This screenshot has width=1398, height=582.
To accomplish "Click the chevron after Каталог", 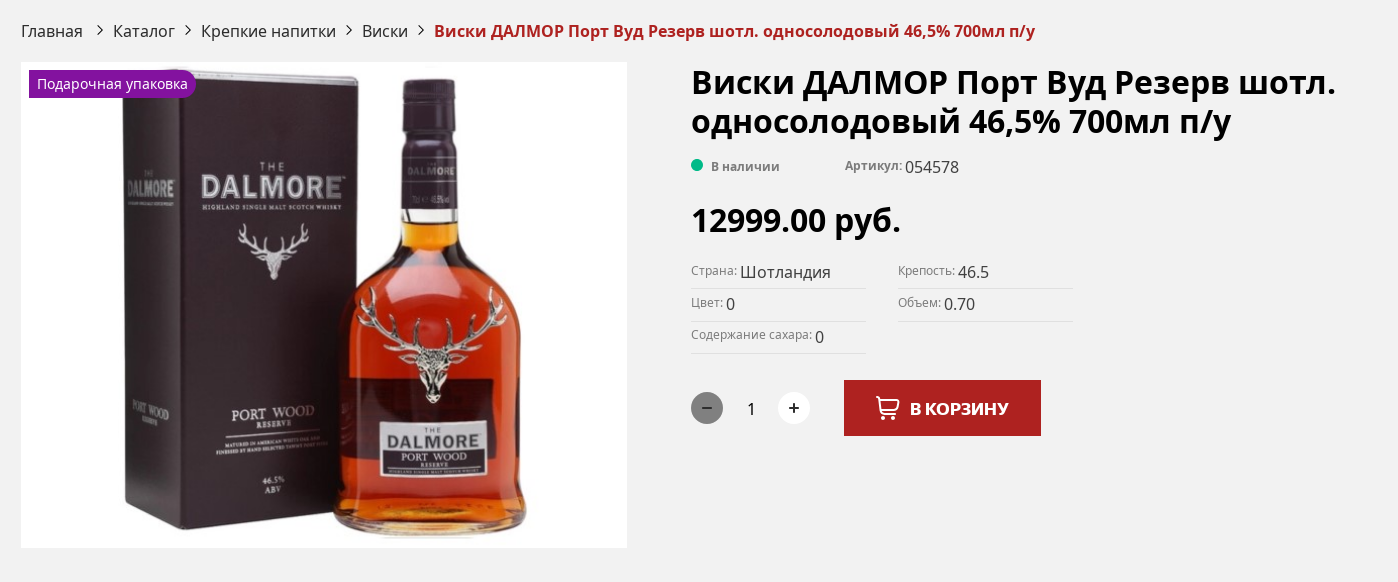I will [x=188, y=31].
